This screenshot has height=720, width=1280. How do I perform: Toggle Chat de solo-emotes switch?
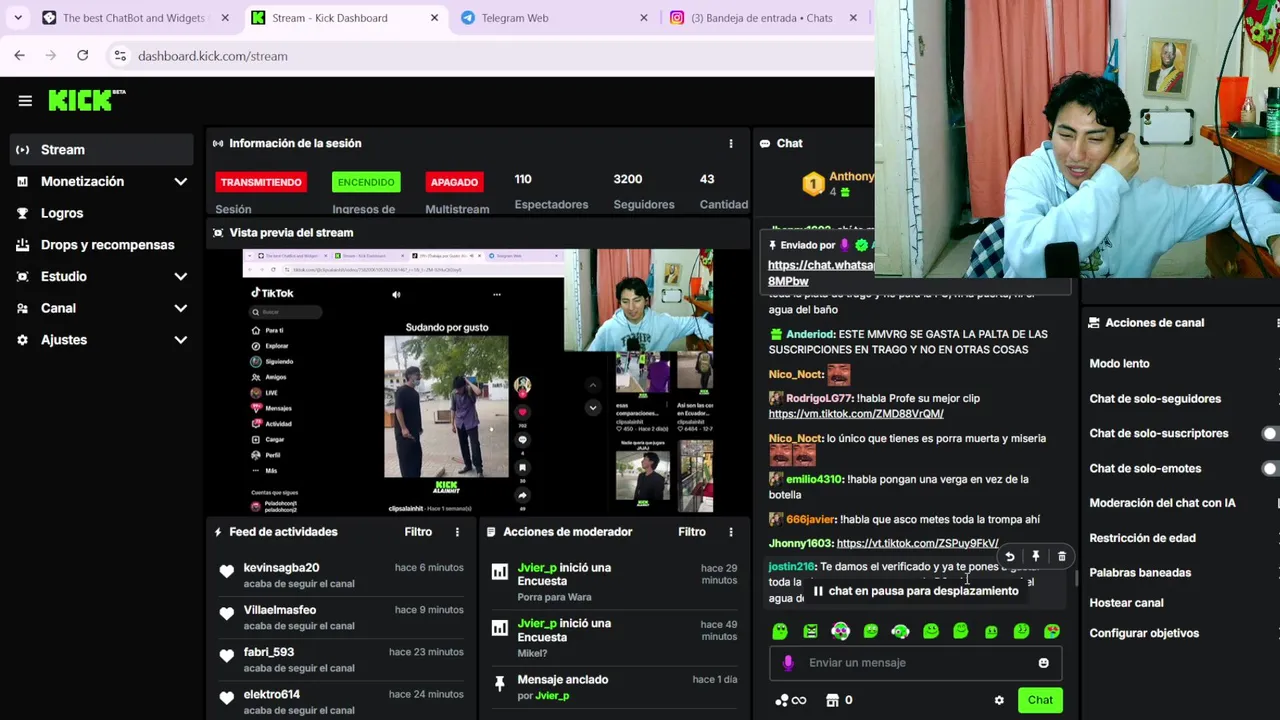pyautogui.click(x=1270, y=469)
